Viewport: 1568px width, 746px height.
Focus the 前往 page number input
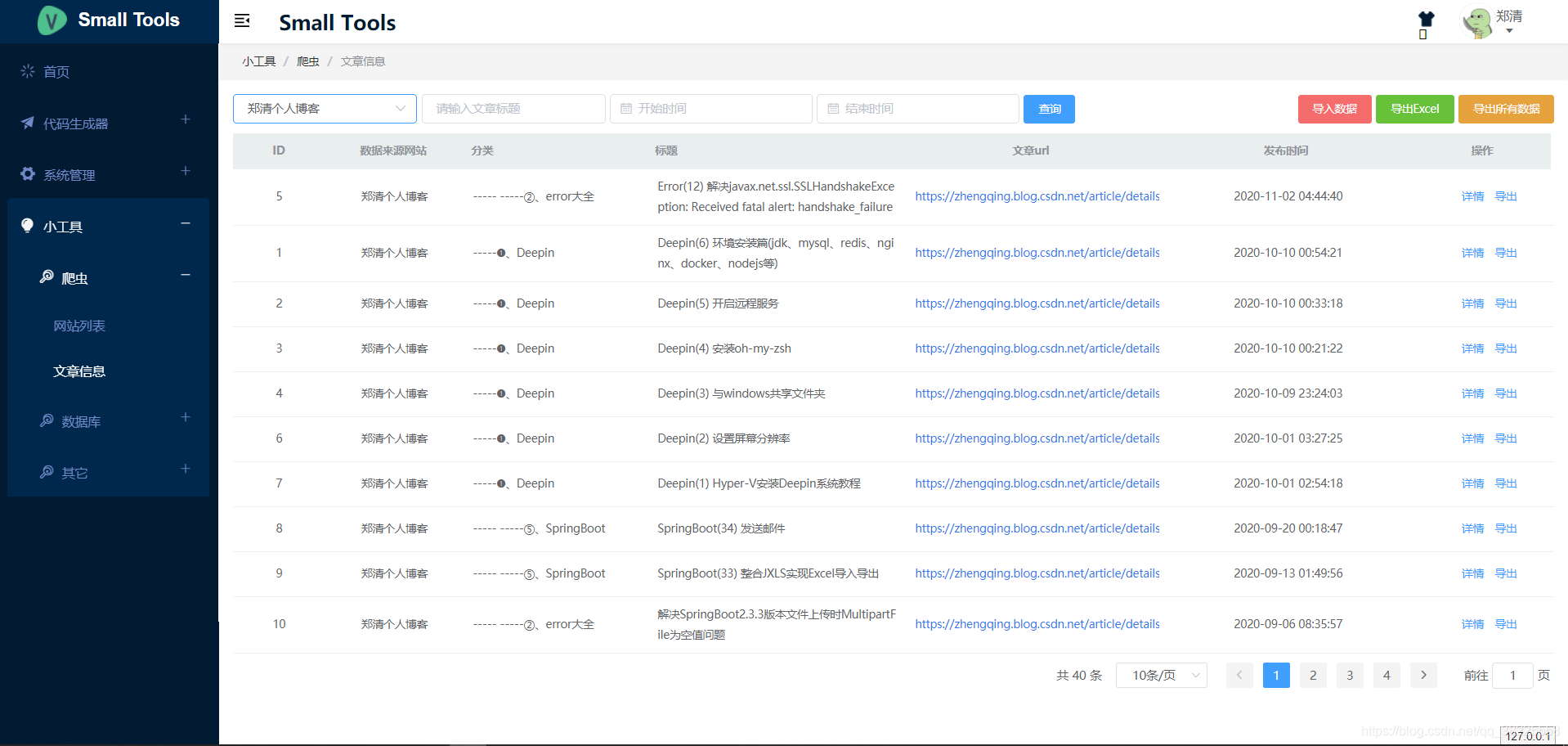tap(1512, 675)
